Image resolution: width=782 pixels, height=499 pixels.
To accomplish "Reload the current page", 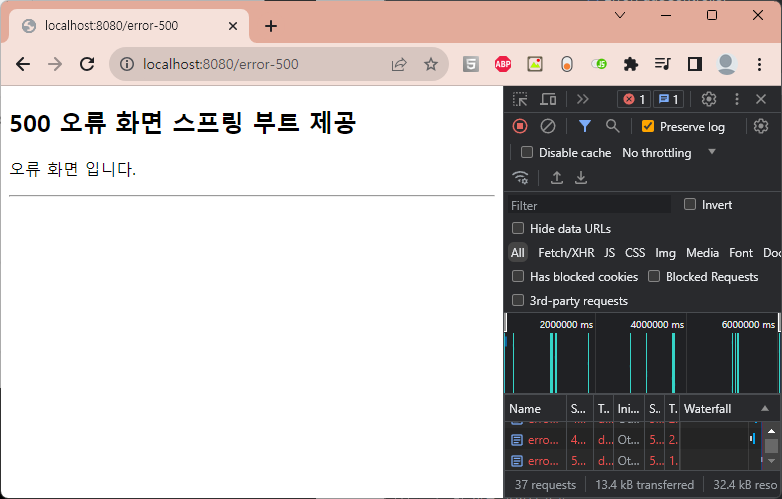I will point(87,64).
